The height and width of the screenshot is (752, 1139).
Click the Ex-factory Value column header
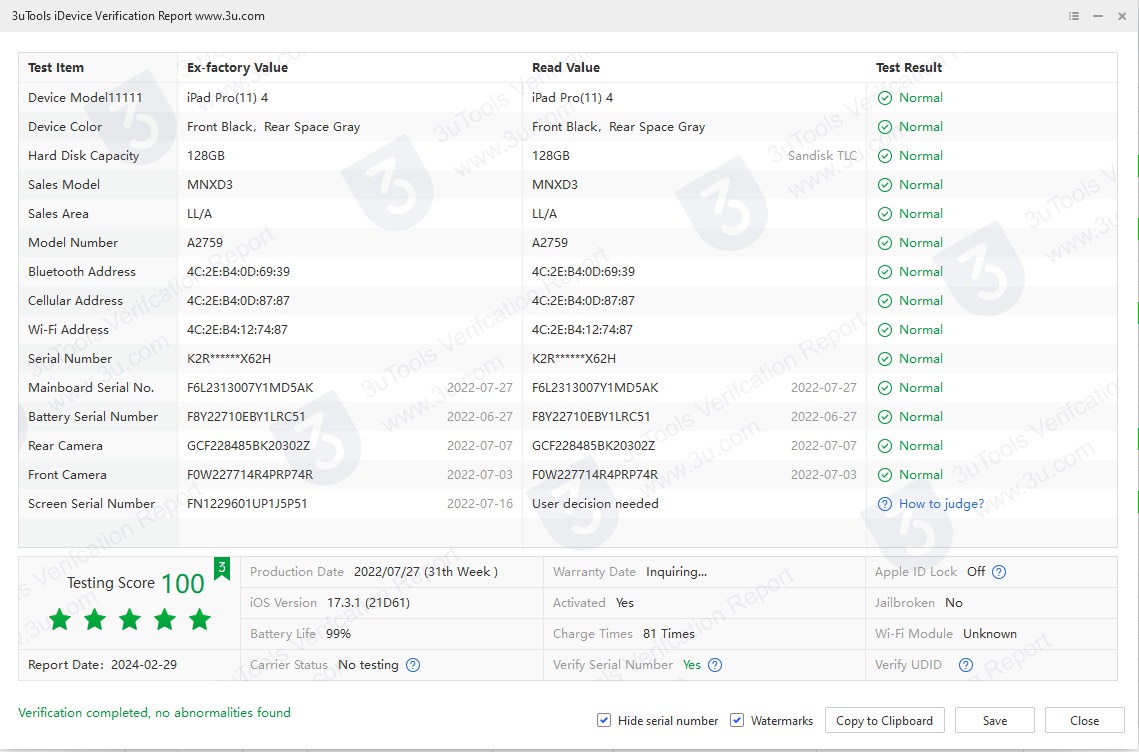click(237, 68)
